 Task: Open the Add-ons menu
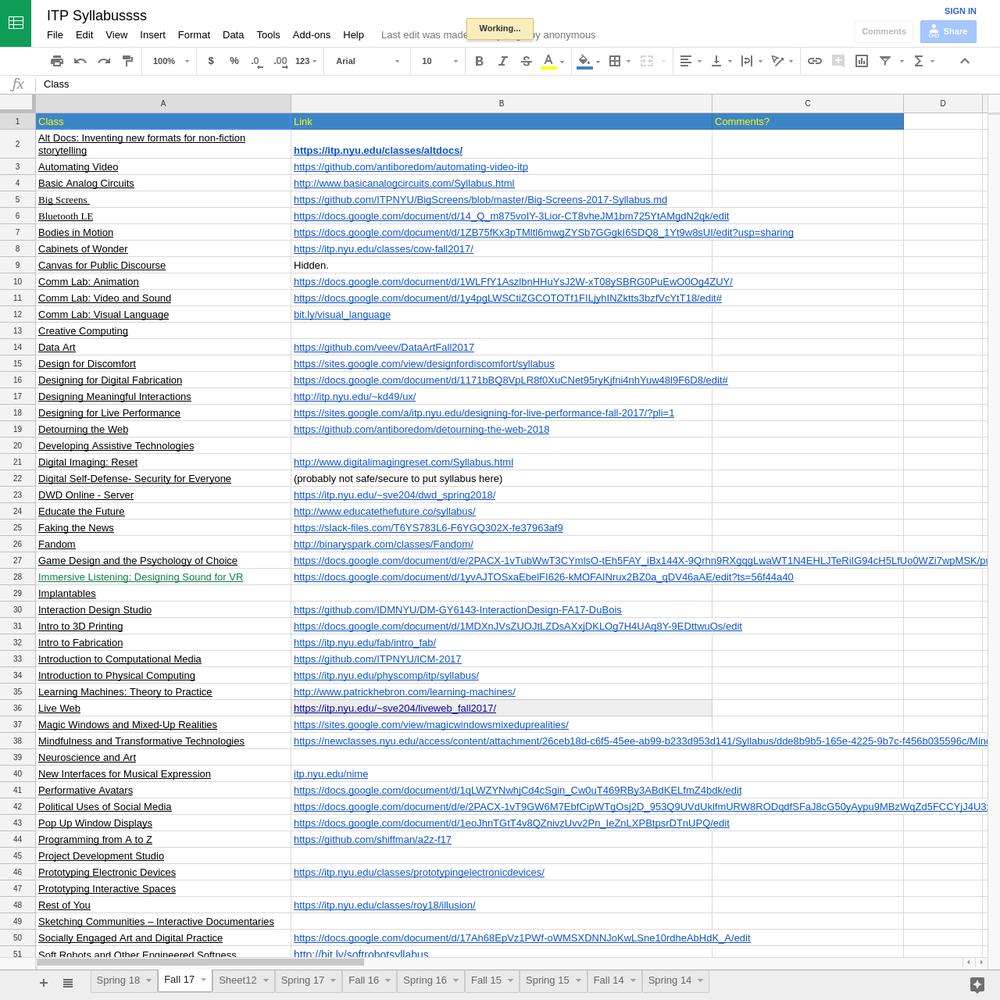[311, 35]
